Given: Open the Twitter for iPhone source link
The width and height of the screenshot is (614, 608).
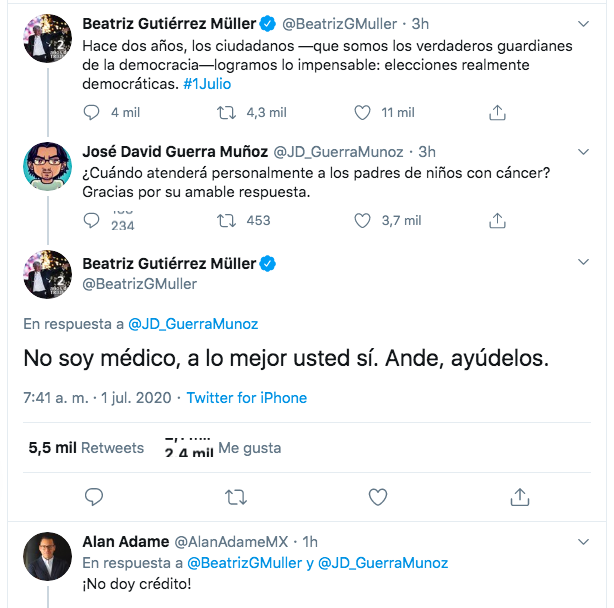Looking at the screenshot, I should [x=247, y=398].
